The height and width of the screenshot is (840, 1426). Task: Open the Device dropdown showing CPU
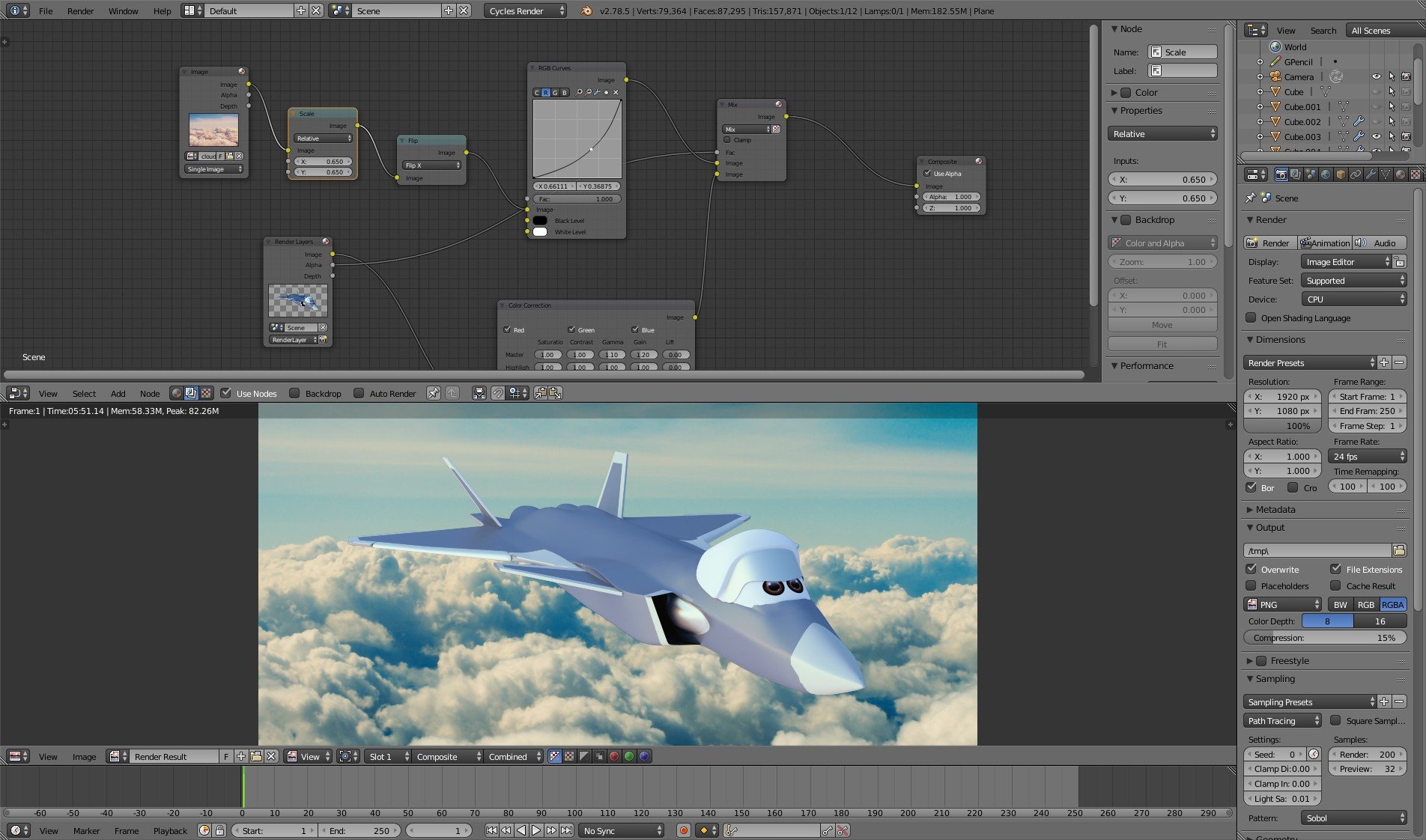coord(1353,299)
